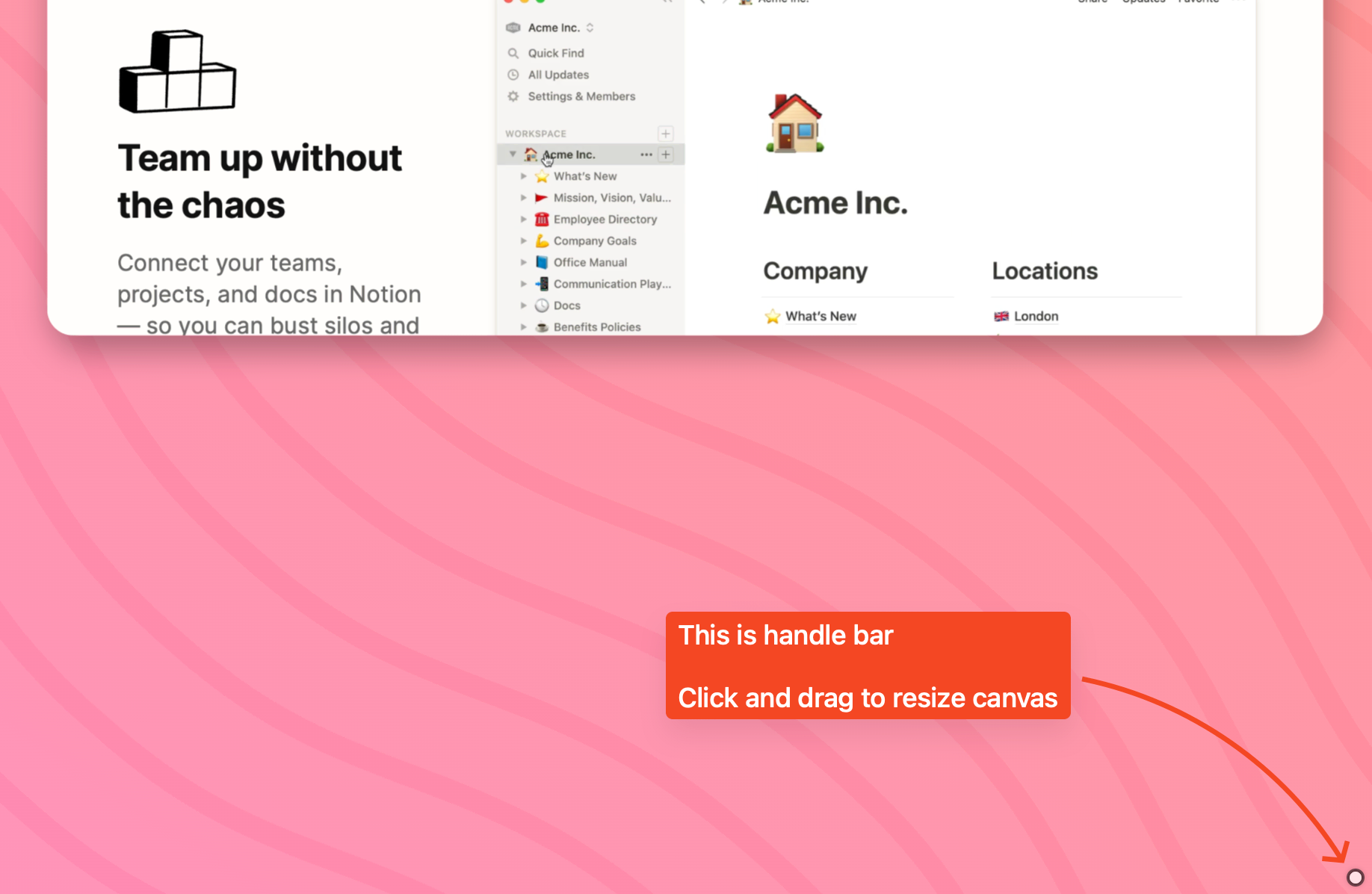This screenshot has width=1372, height=894.
Task: Select Benefits Policies in the sidebar
Action: pyautogui.click(x=597, y=327)
